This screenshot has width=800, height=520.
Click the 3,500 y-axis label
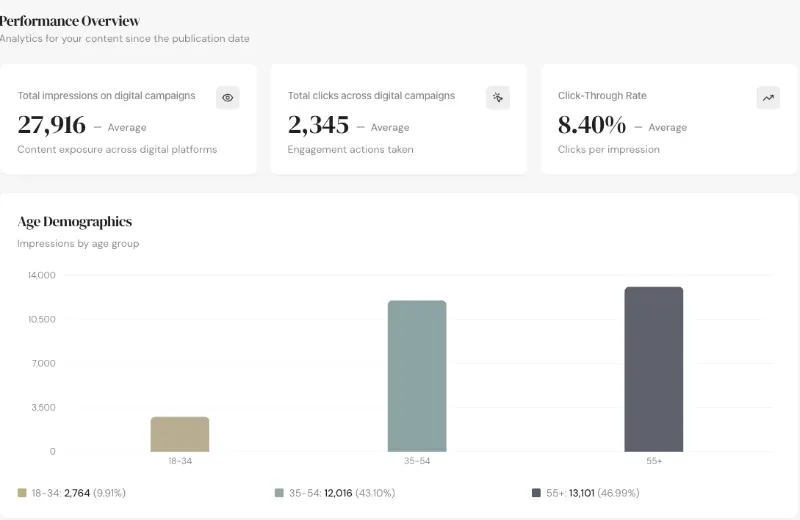43,407
